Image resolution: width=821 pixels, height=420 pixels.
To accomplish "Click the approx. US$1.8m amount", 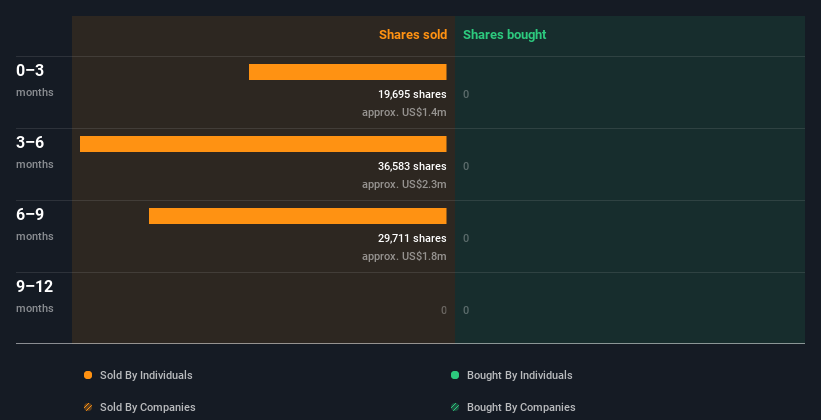I will coord(404,256).
